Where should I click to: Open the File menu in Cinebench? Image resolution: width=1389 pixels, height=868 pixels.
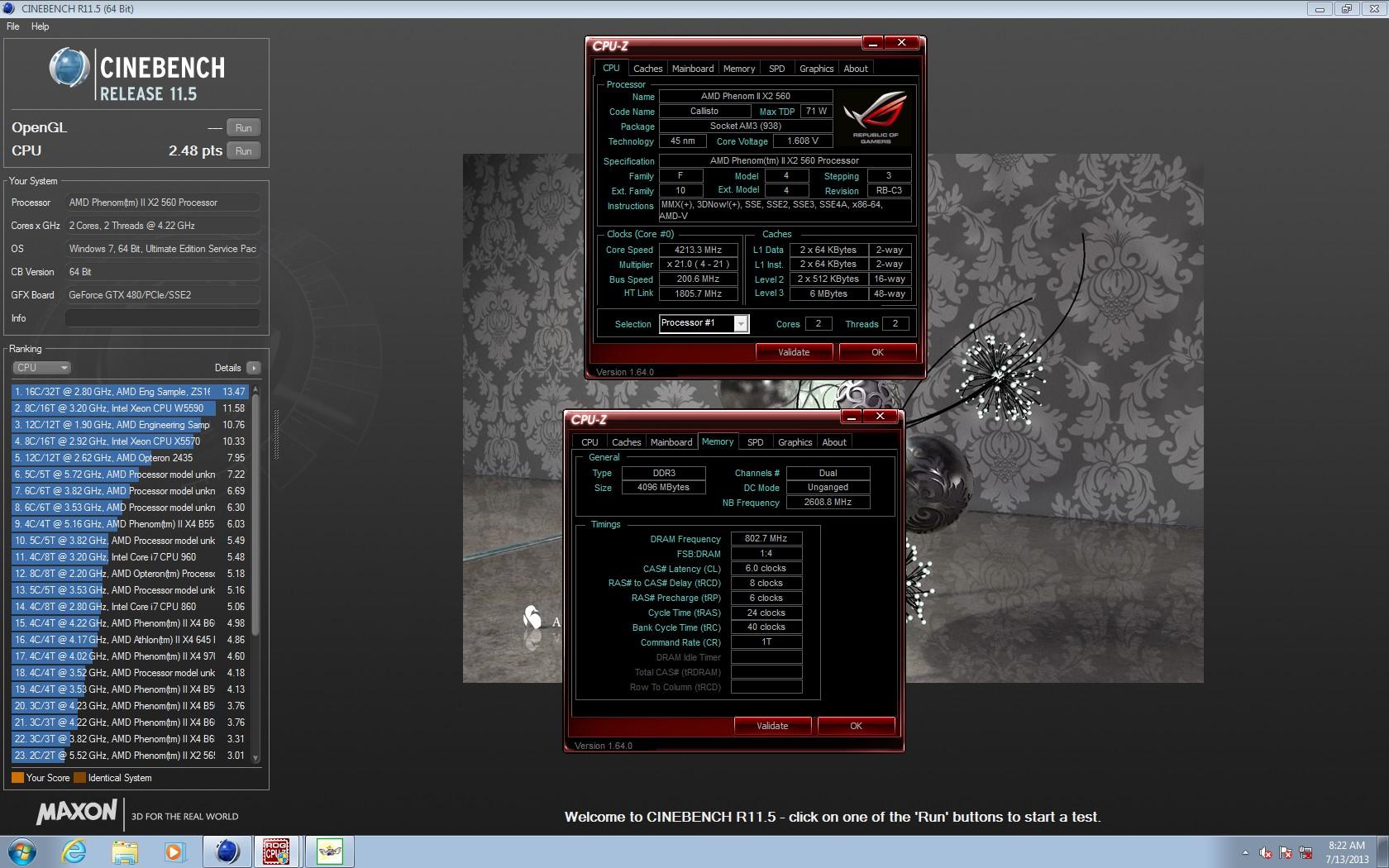pyautogui.click(x=13, y=26)
